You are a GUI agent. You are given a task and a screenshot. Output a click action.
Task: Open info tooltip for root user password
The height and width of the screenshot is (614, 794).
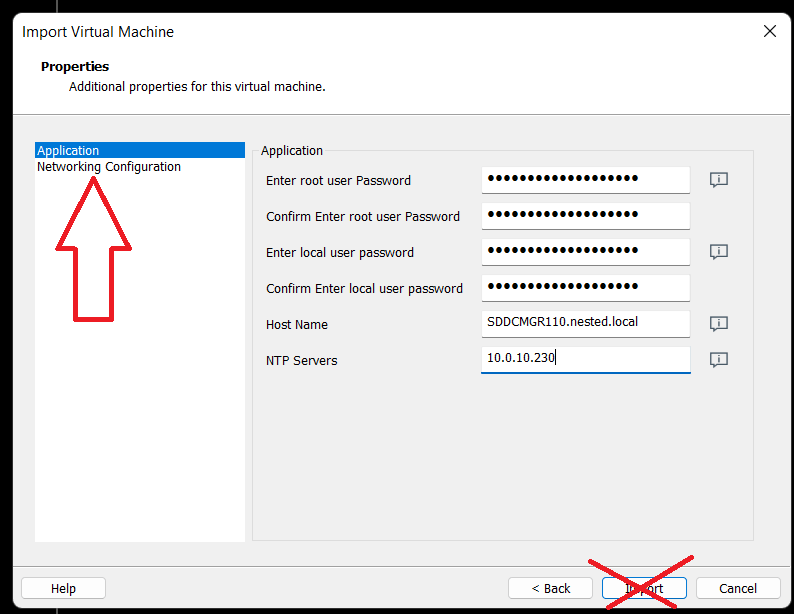pyautogui.click(x=718, y=180)
